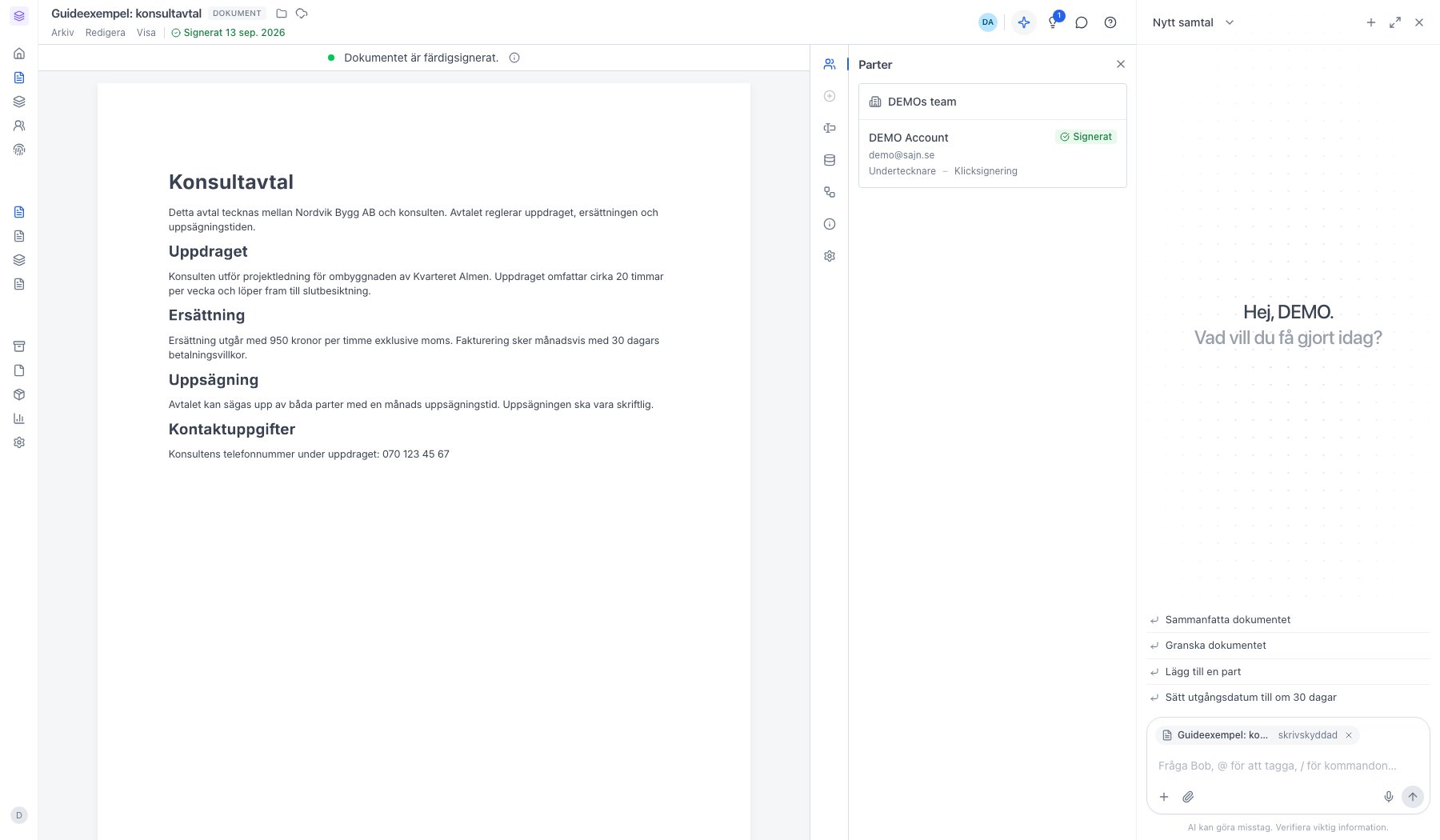Click the blank page icon in sidebar
The image size is (1440, 840).
click(x=19, y=370)
